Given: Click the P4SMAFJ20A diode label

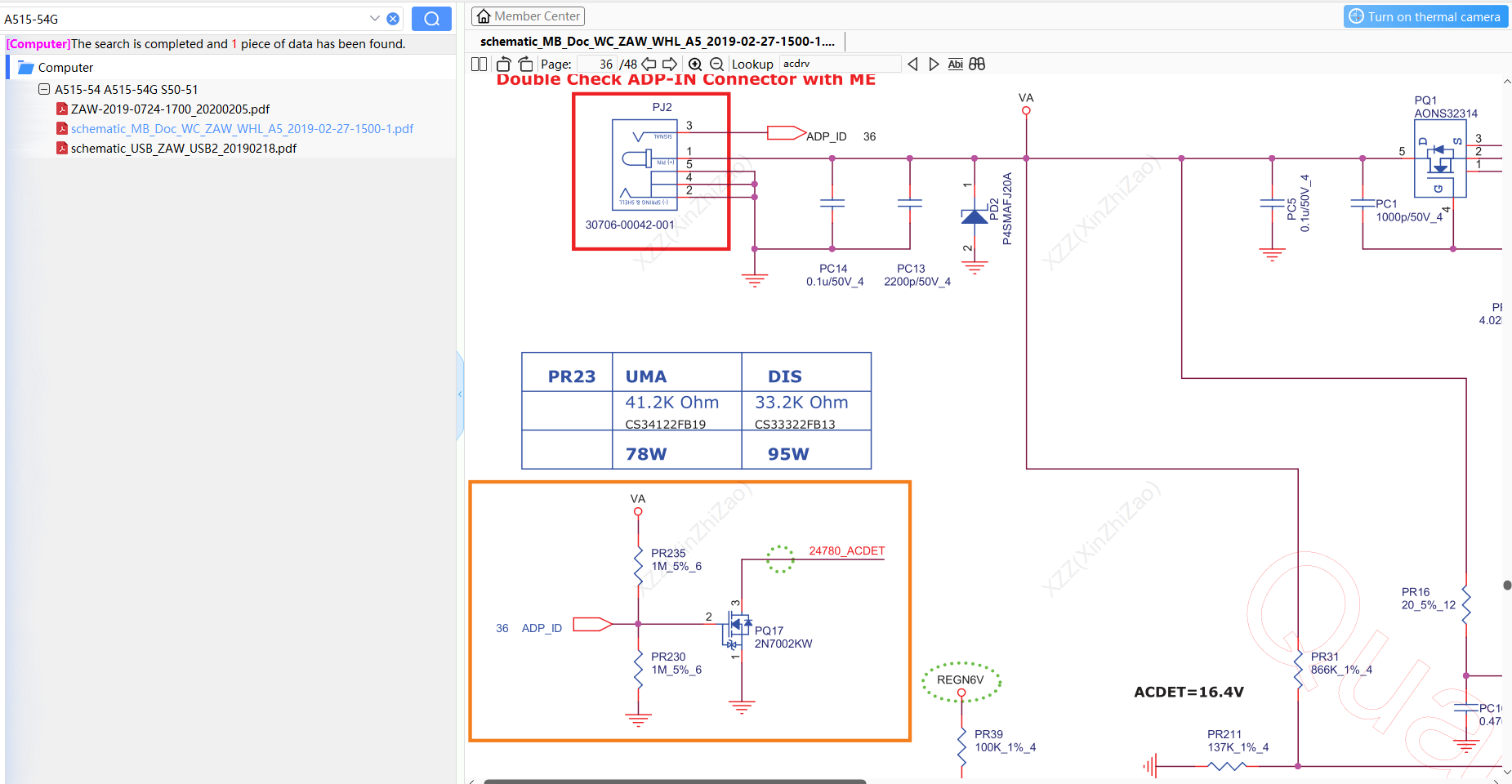Looking at the screenshot, I should point(1007,209).
